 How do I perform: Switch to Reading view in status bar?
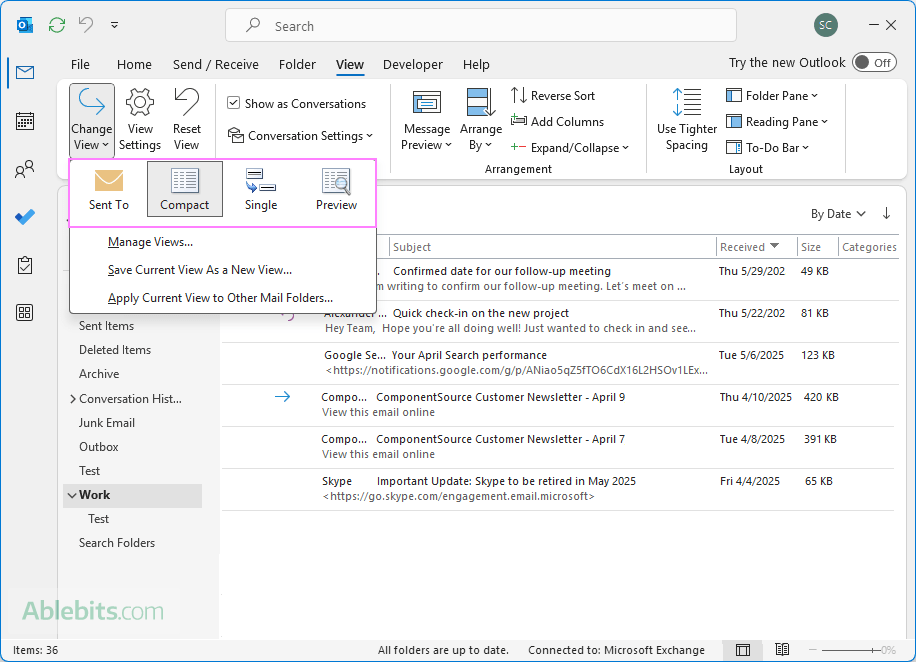[x=782, y=650]
